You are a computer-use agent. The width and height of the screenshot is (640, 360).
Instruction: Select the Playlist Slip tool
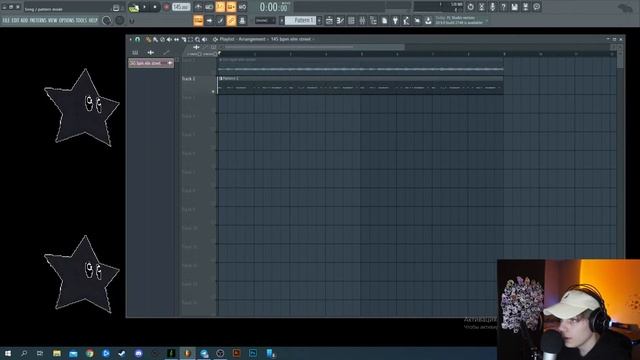pos(176,40)
